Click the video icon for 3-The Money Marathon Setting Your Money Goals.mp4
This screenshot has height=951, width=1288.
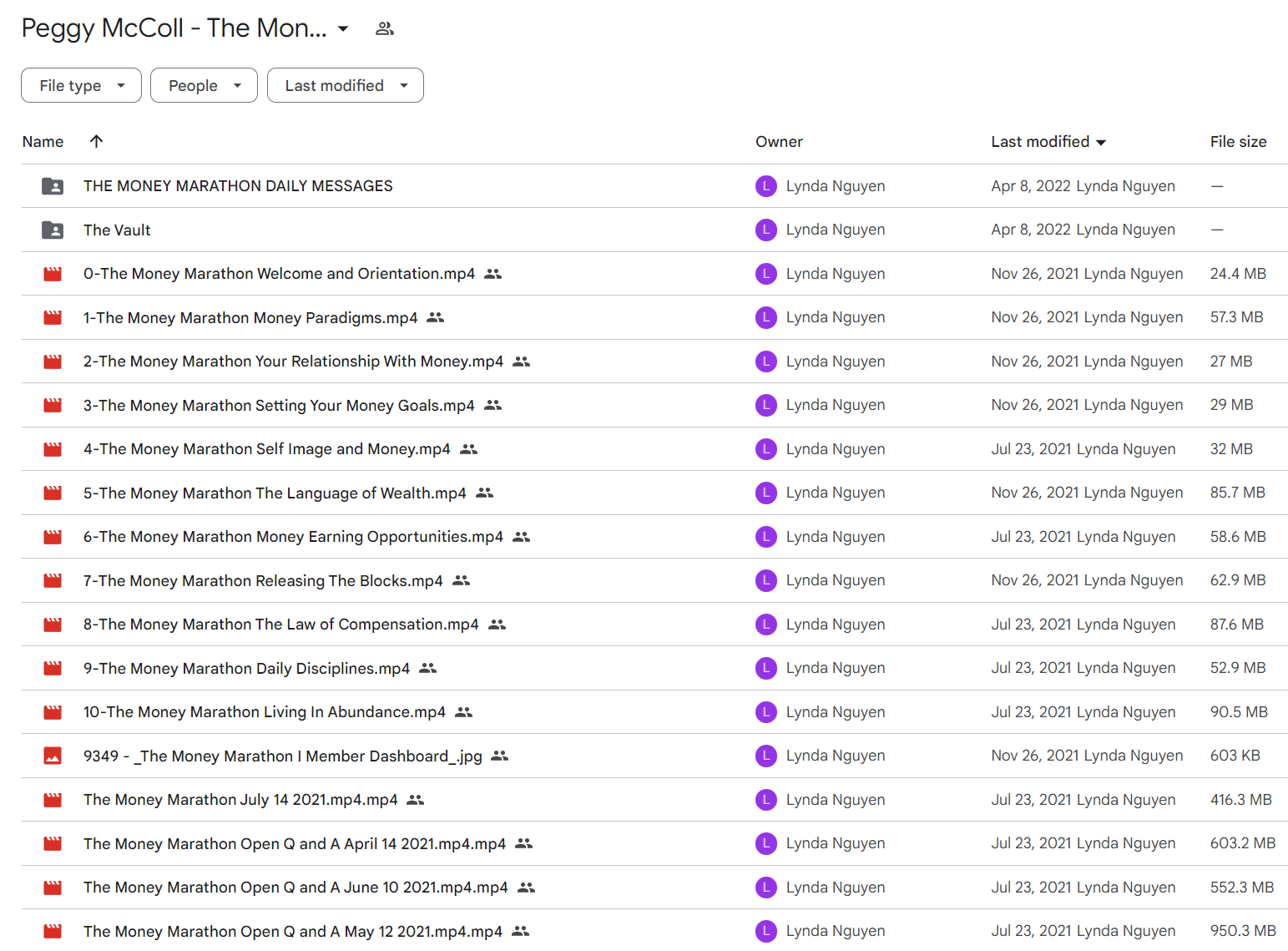[53, 405]
